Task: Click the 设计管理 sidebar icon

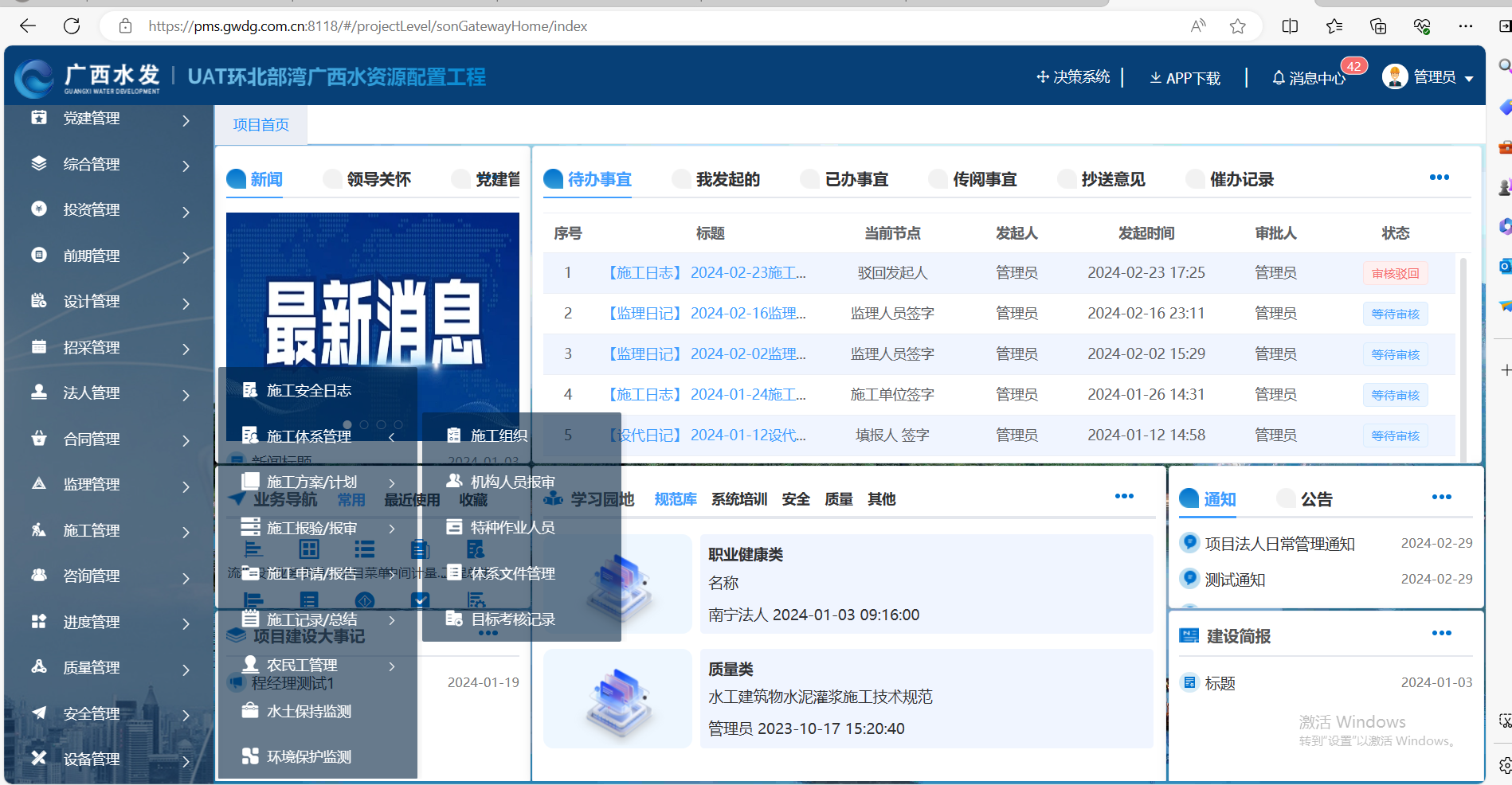Action: click(38, 300)
